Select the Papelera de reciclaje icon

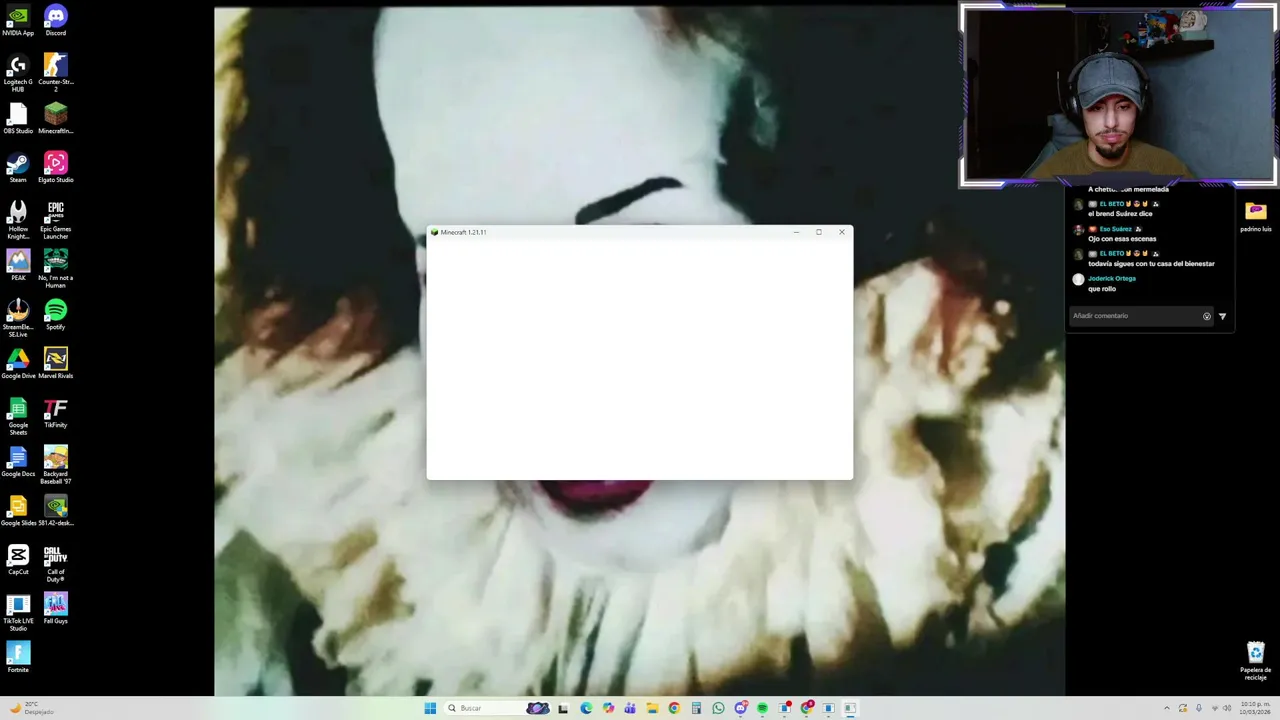point(1256,660)
